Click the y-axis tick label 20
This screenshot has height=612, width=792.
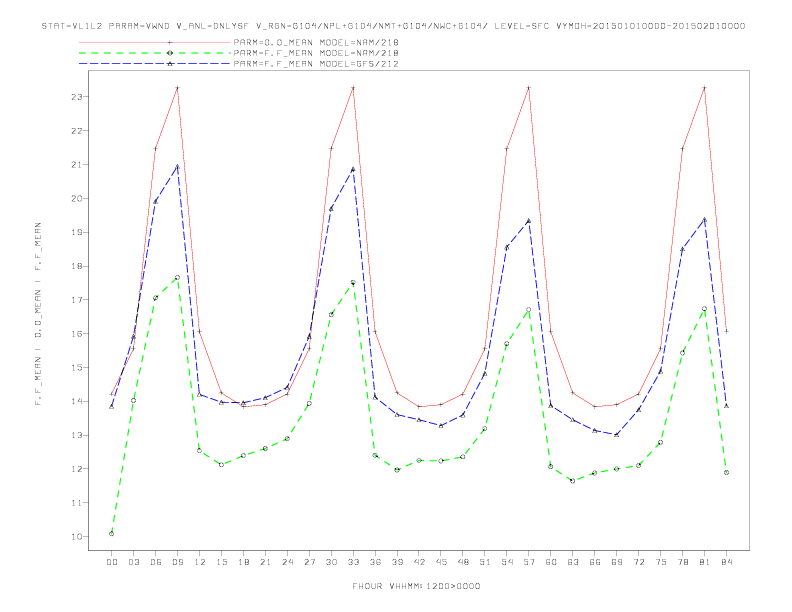tap(77, 198)
